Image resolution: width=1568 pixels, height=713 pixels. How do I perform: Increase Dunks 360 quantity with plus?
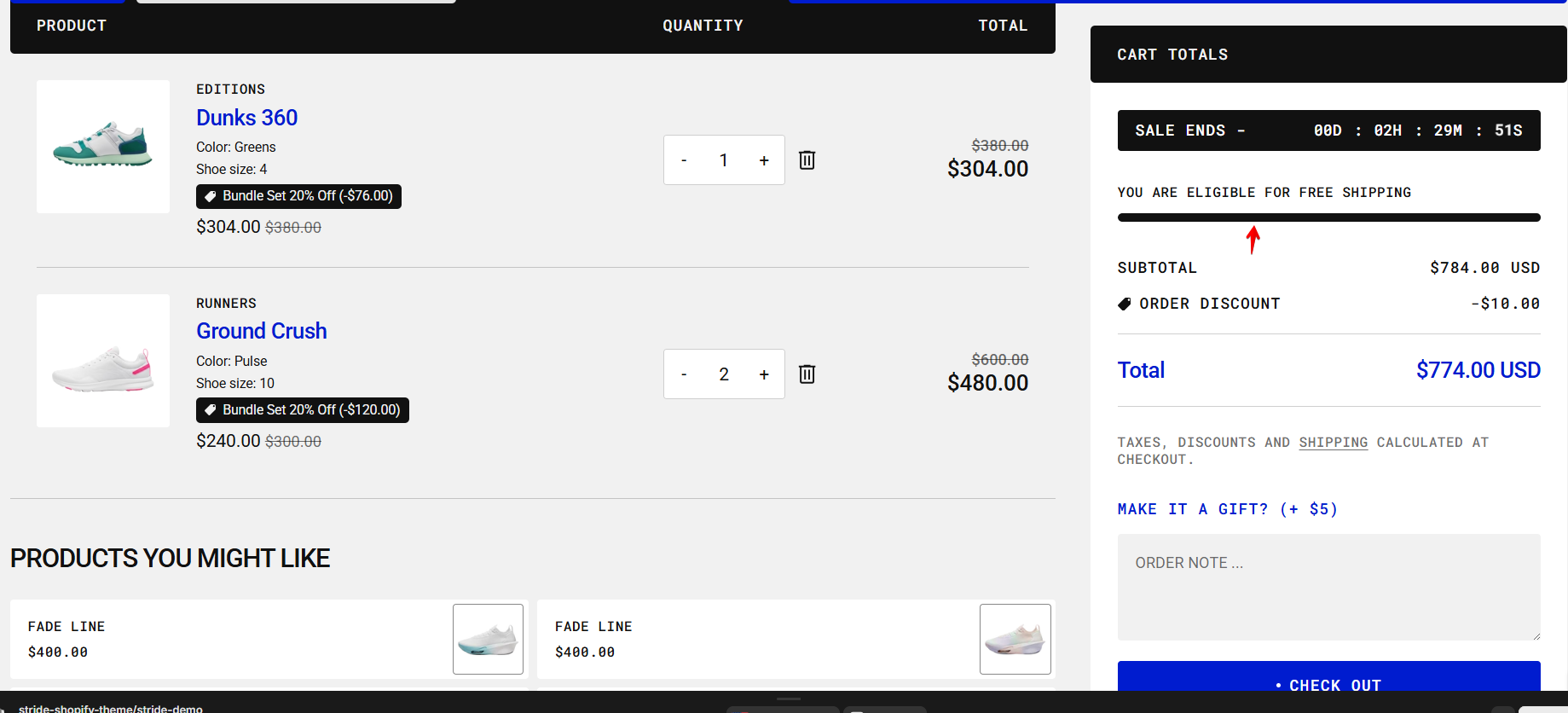pos(764,160)
